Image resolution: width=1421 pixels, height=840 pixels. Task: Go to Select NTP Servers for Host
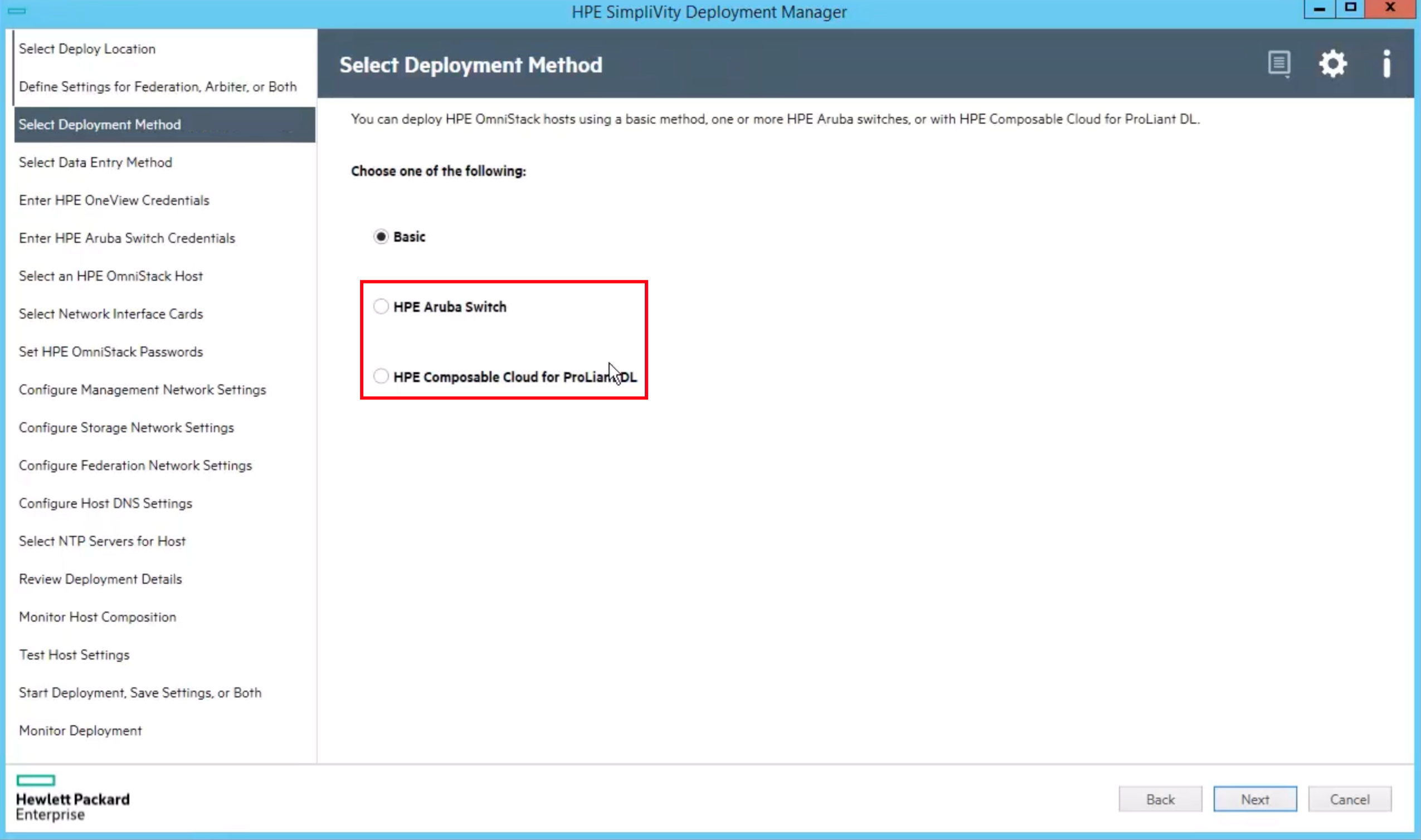click(x=103, y=541)
